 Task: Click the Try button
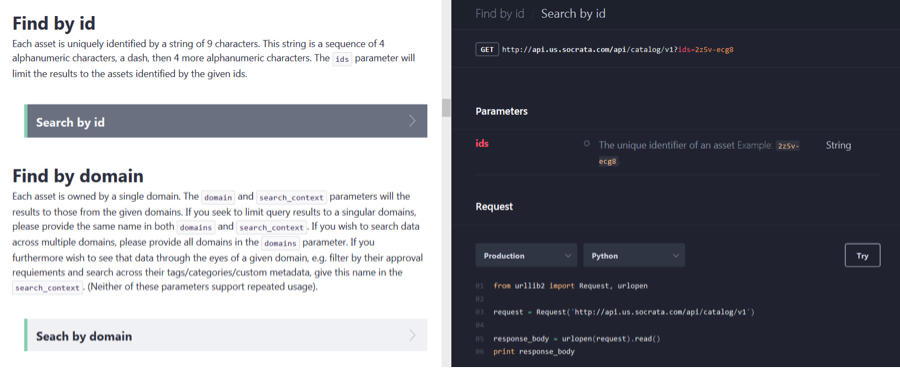(x=863, y=255)
